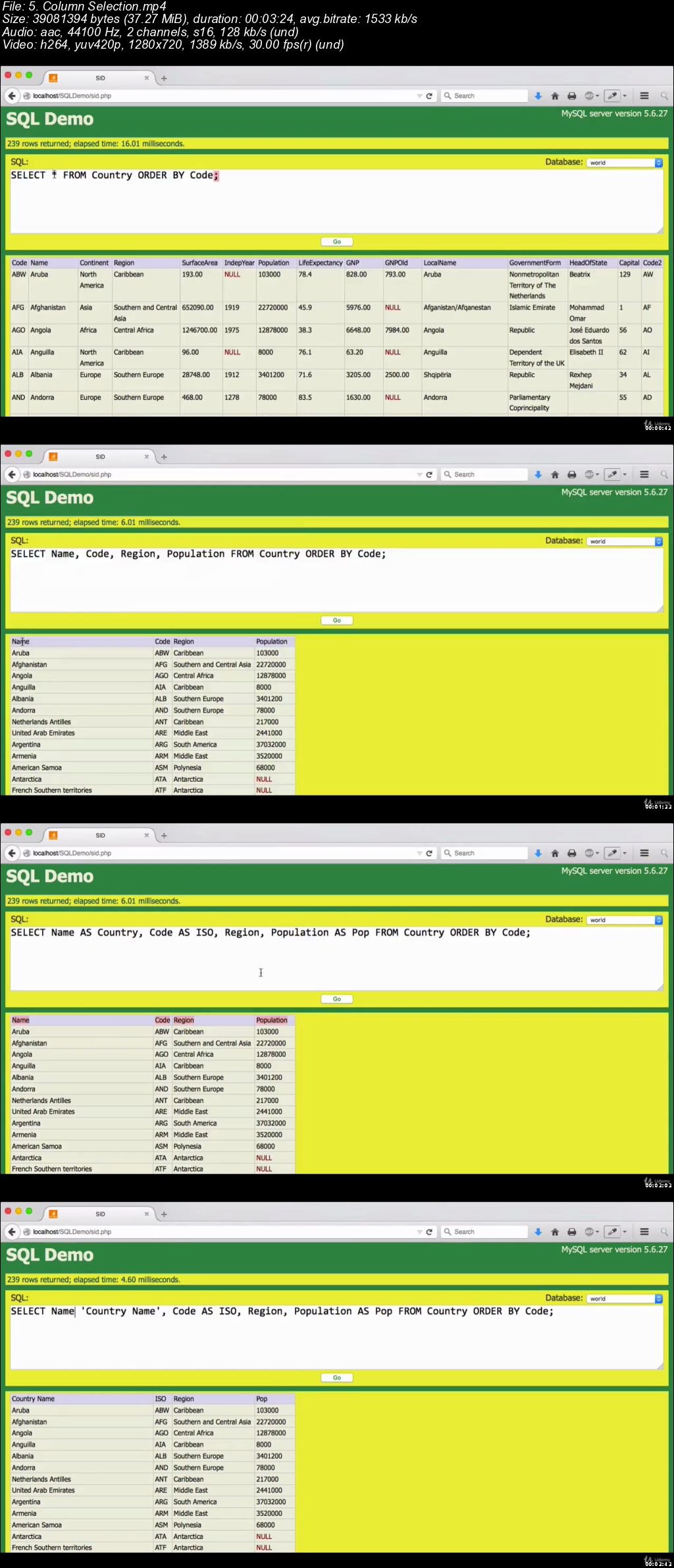Select eyedropper icon in 'Name AS Country' query window
The width and height of the screenshot is (674, 1568).
point(612,853)
